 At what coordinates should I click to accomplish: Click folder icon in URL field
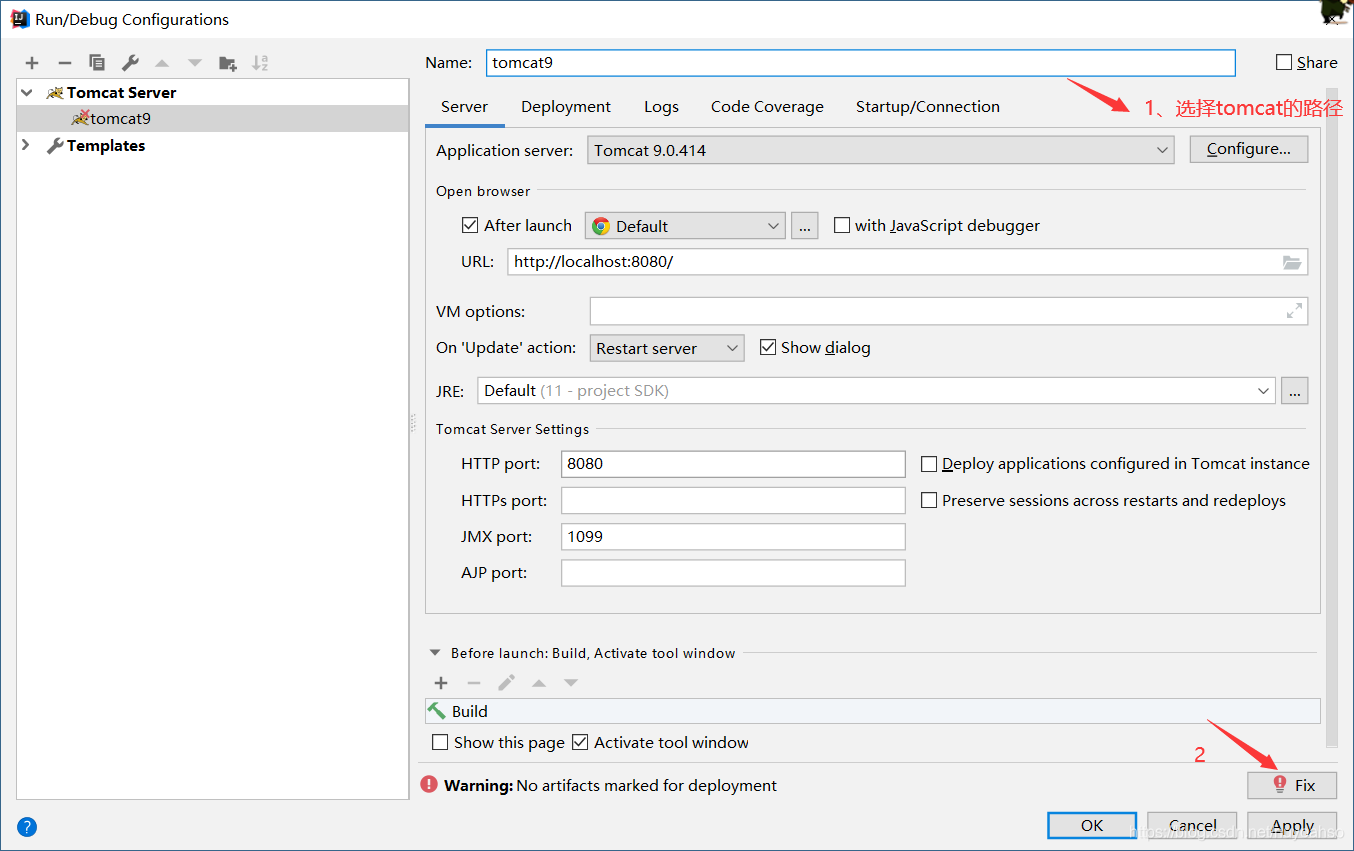pos(1292,262)
